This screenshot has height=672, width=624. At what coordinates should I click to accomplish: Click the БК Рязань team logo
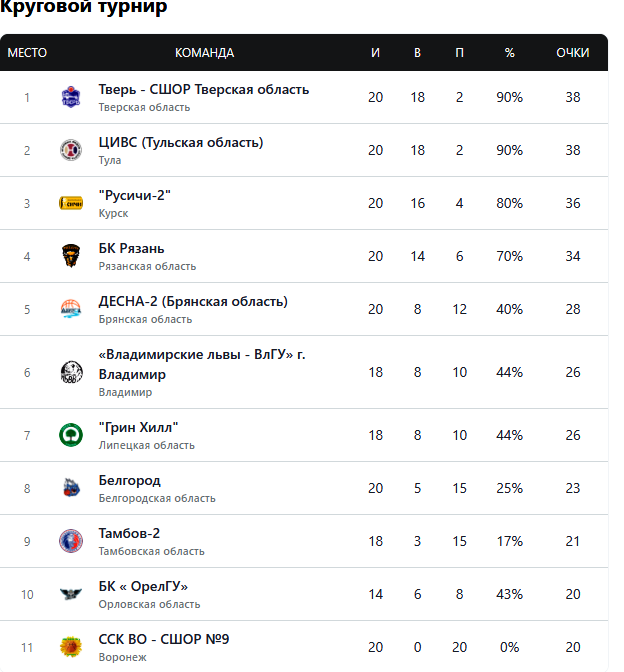(71, 256)
